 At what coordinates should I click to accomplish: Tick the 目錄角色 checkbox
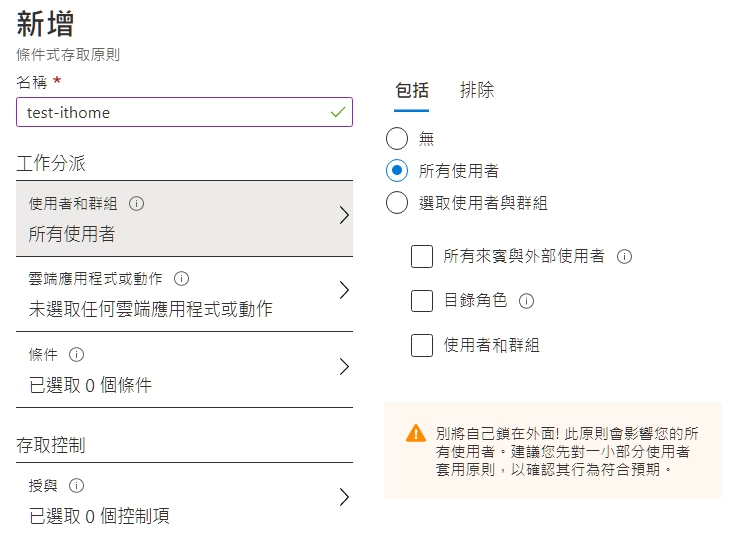(422, 300)
